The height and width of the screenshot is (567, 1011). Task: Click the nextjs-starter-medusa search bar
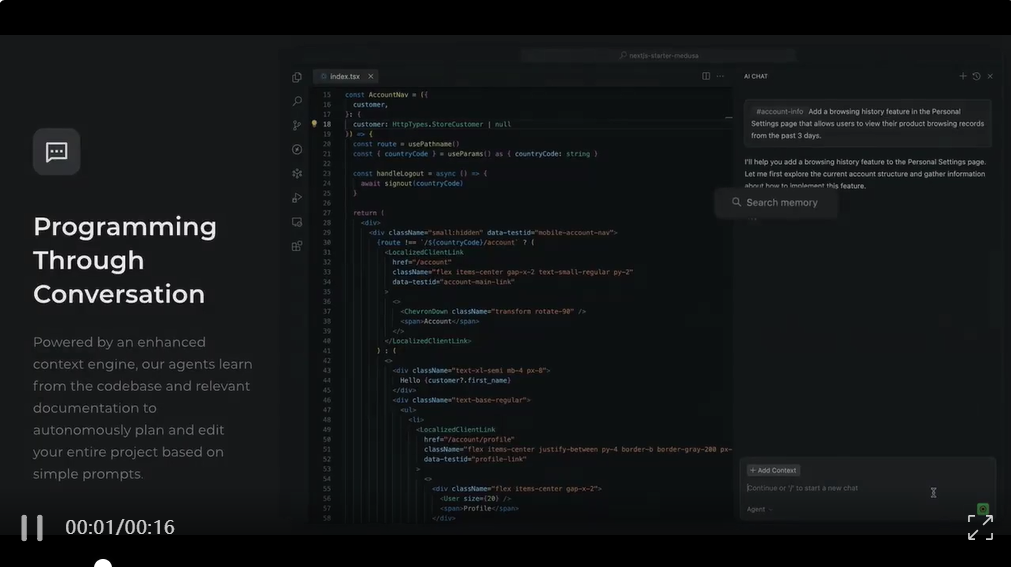pyautogui.click(x=659, y=55)
